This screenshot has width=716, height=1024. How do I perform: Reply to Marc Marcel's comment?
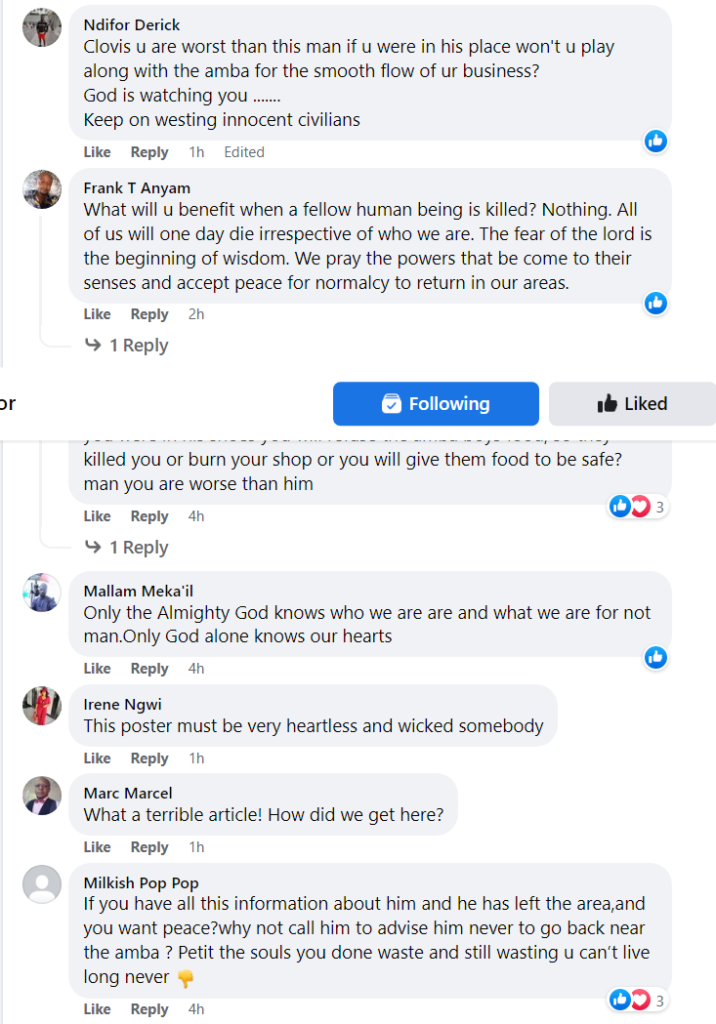tap(149, 847)
